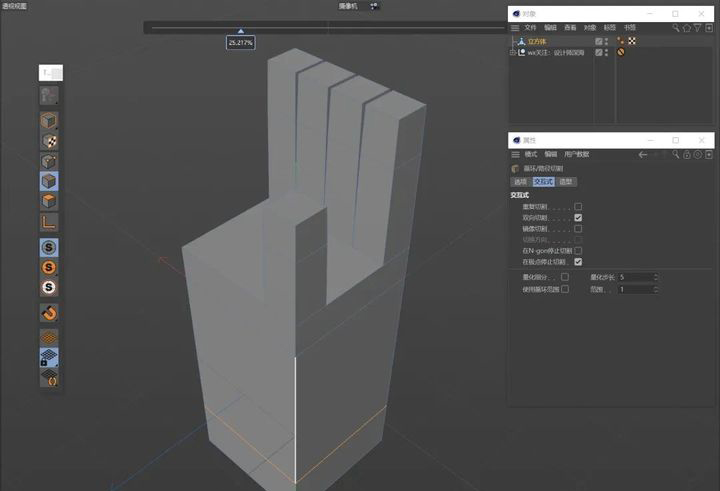Click the orange tag on wx关注 object
The height and width of the screenshot is (491, 720).
620,52
